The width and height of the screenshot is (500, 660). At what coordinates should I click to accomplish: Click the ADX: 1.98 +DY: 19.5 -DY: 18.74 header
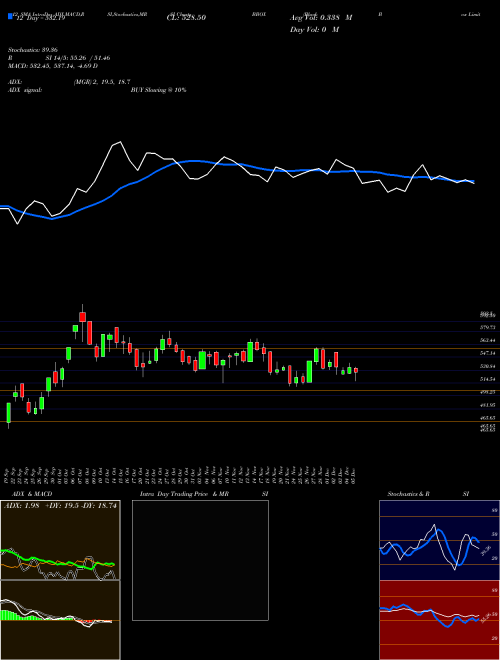60,506
